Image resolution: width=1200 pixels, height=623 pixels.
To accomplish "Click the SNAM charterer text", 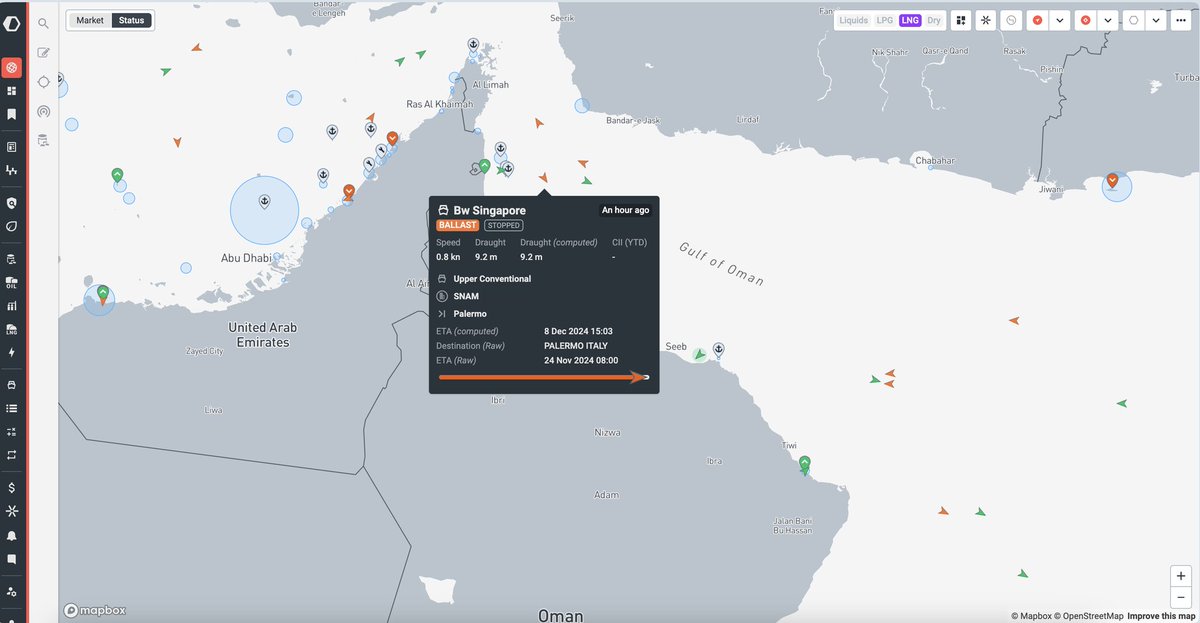I will click(x=466, y=296).
